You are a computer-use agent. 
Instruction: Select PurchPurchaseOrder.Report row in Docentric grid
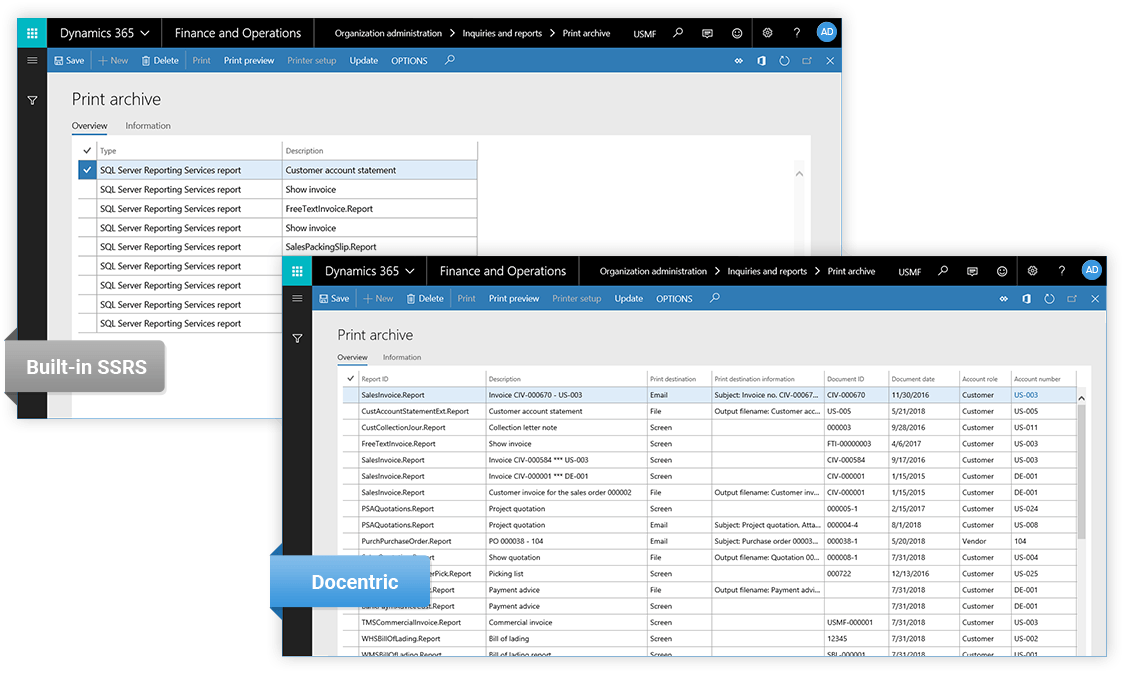coord(709,541)
